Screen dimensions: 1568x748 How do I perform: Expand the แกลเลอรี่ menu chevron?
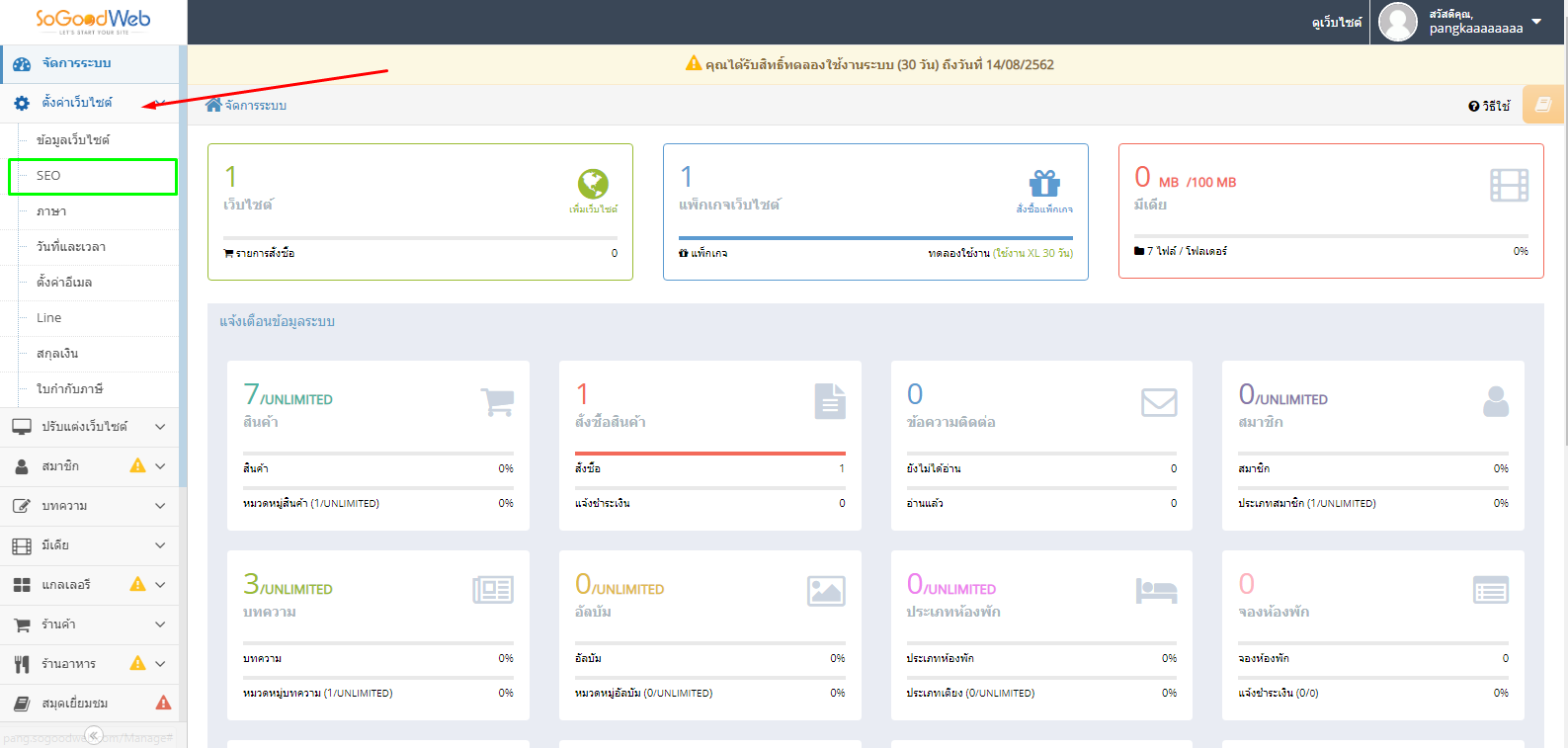pos(160,585)
